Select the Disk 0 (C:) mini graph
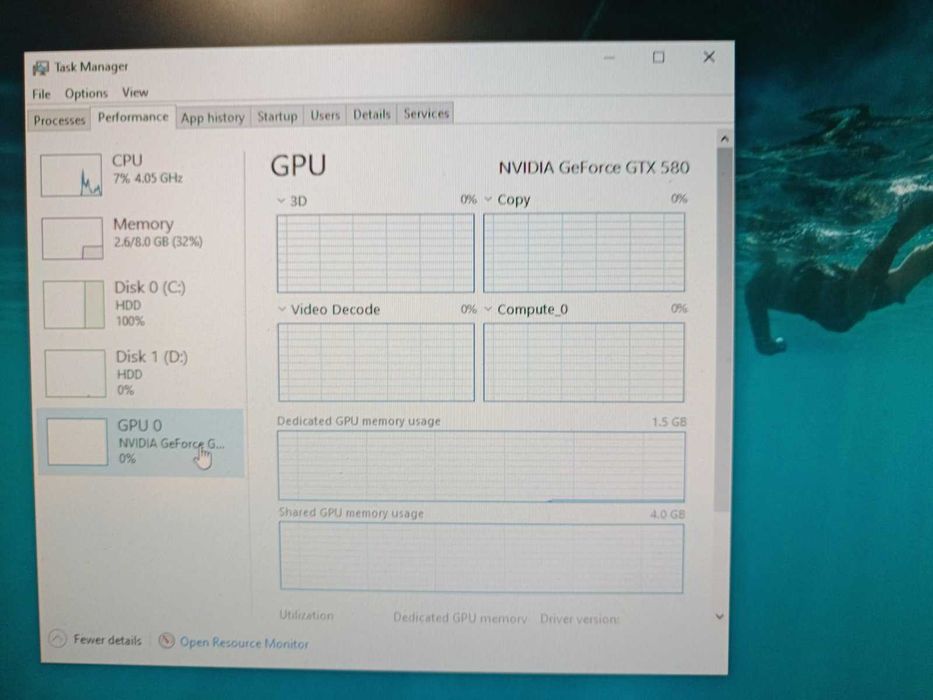Screen dimensions: 933x700 point(74,305)
